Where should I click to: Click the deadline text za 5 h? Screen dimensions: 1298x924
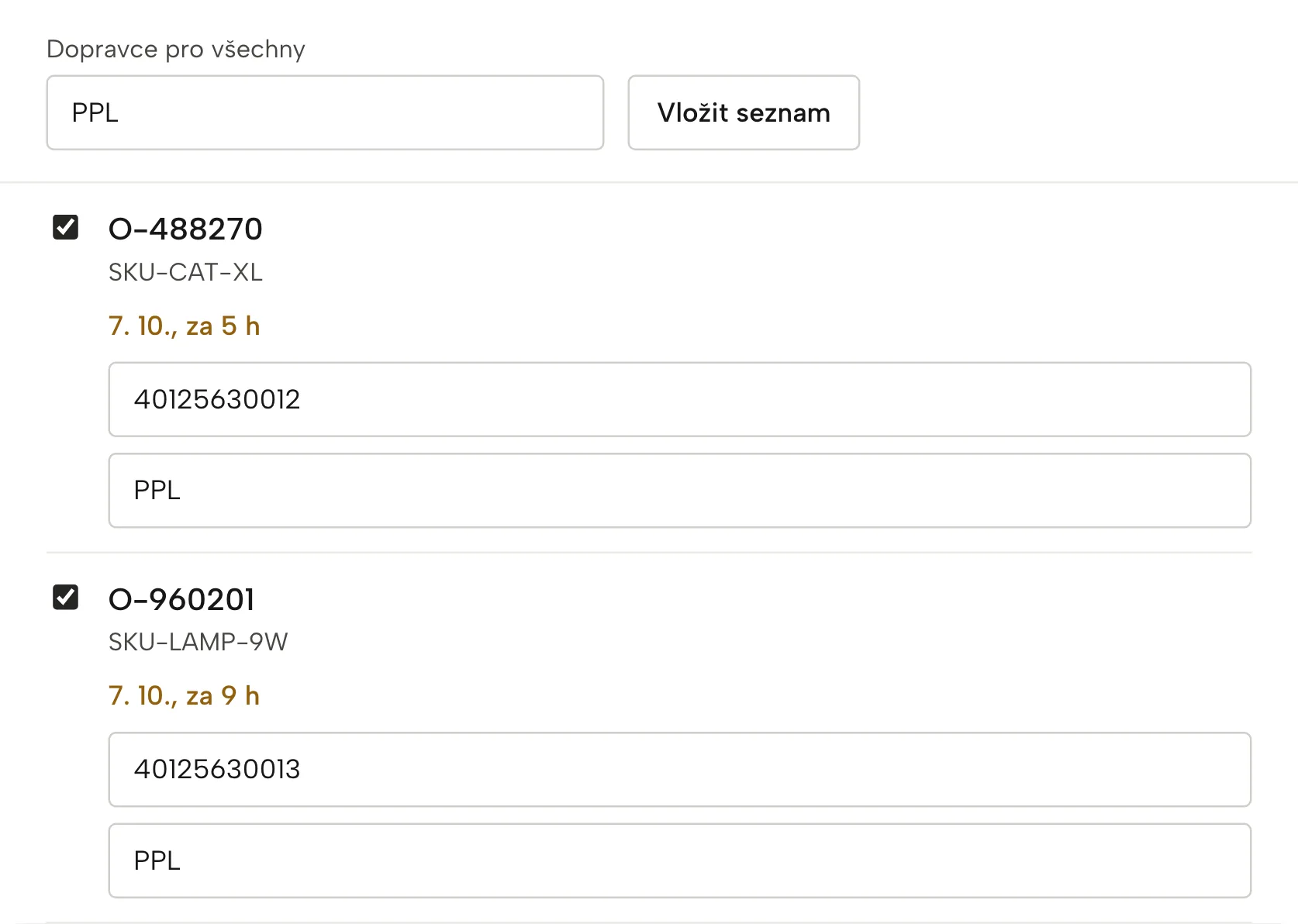coord(223,326)
